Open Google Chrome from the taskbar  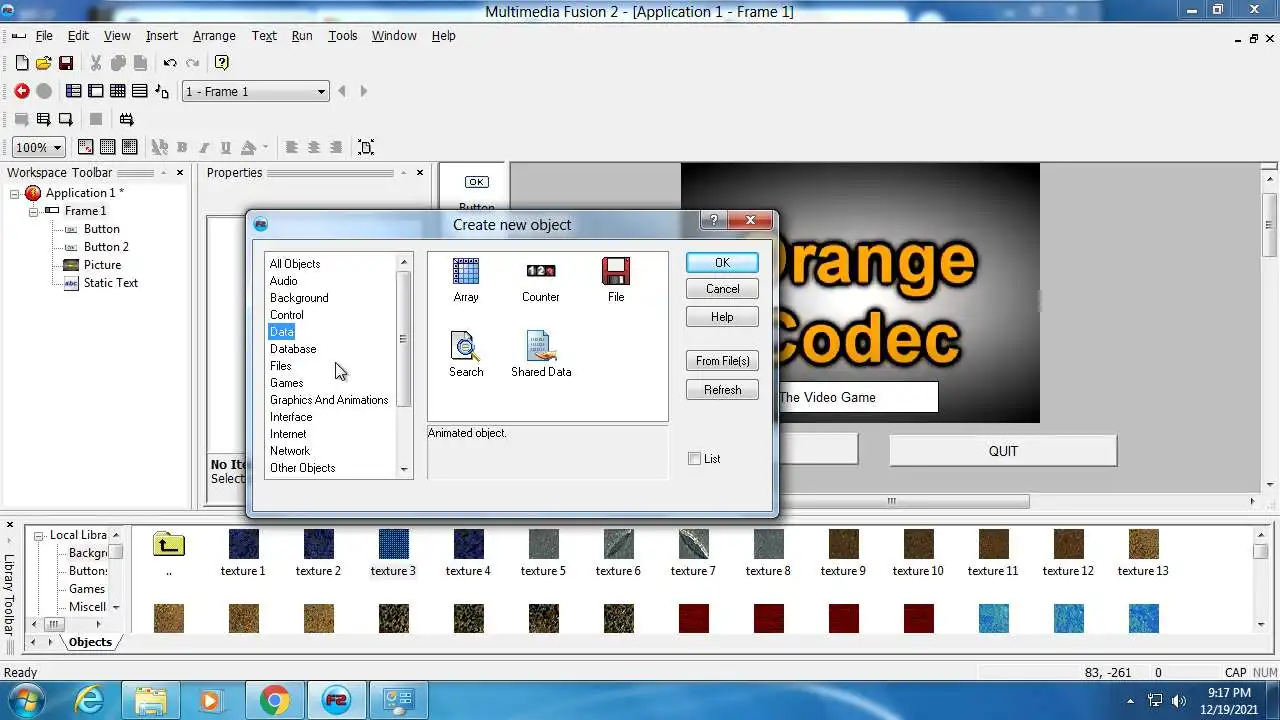point(275,700)
